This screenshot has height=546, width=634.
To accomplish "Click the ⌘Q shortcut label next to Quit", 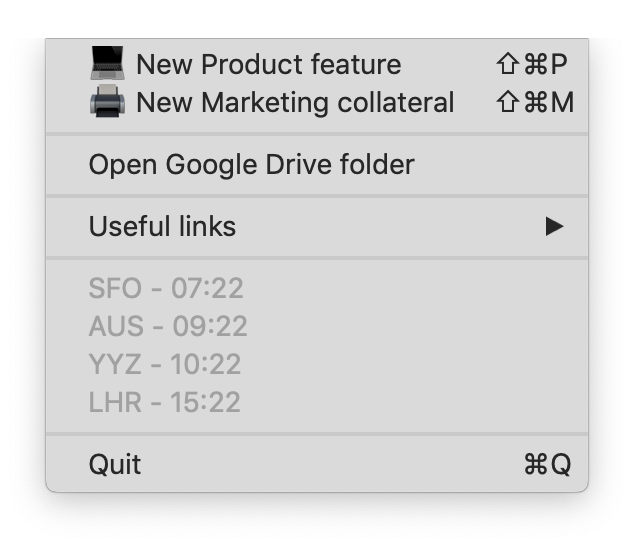I will (547, 464).
